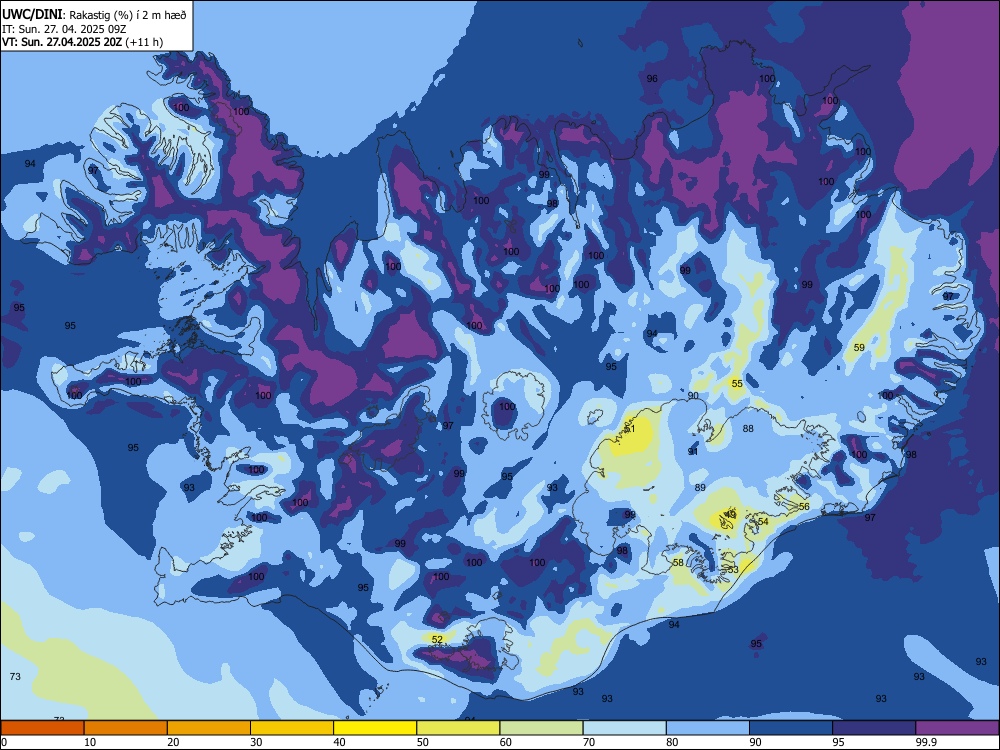Click the lightest blue 70–80 legend swatch
1000x750 pixels.
coord(625,728)
